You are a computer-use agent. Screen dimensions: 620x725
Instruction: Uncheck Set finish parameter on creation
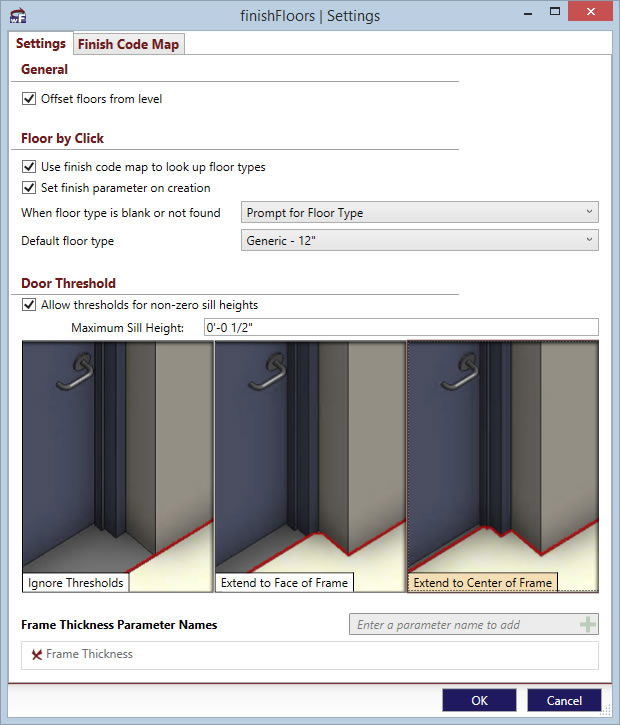coord(28,187)
